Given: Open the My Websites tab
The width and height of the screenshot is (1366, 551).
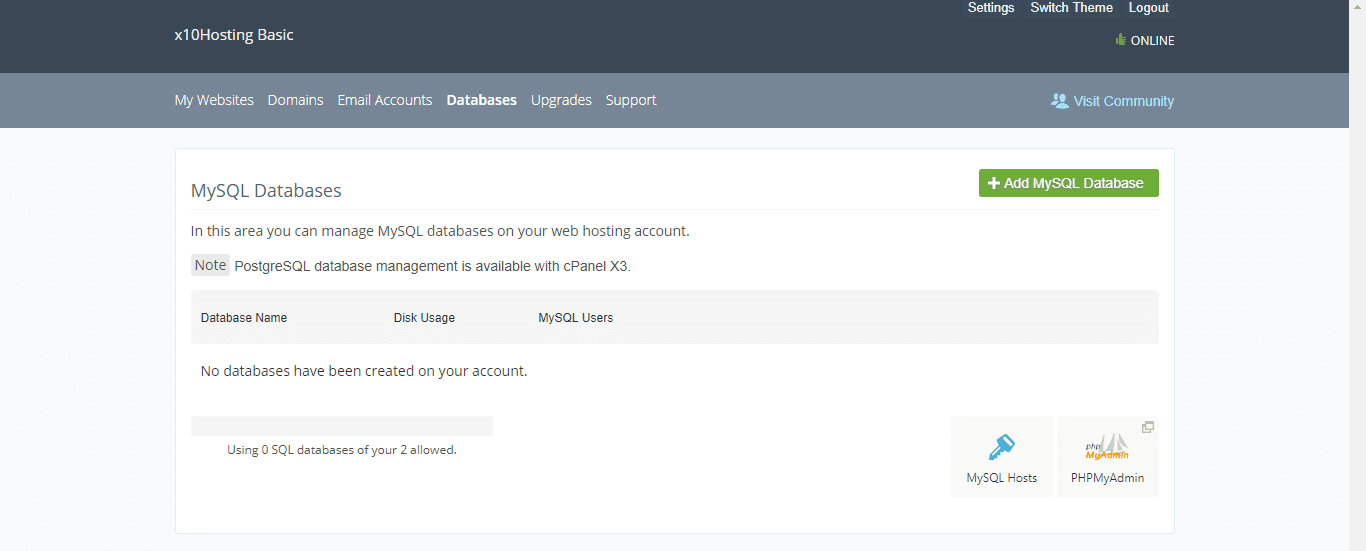Looking at the screenshot, I should click(x=214, y=100).
